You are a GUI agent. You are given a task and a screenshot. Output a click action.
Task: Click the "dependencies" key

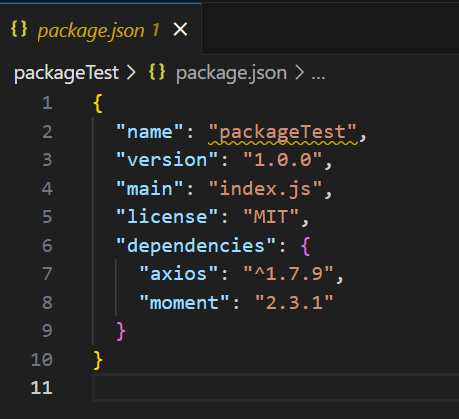pos(196,246)
